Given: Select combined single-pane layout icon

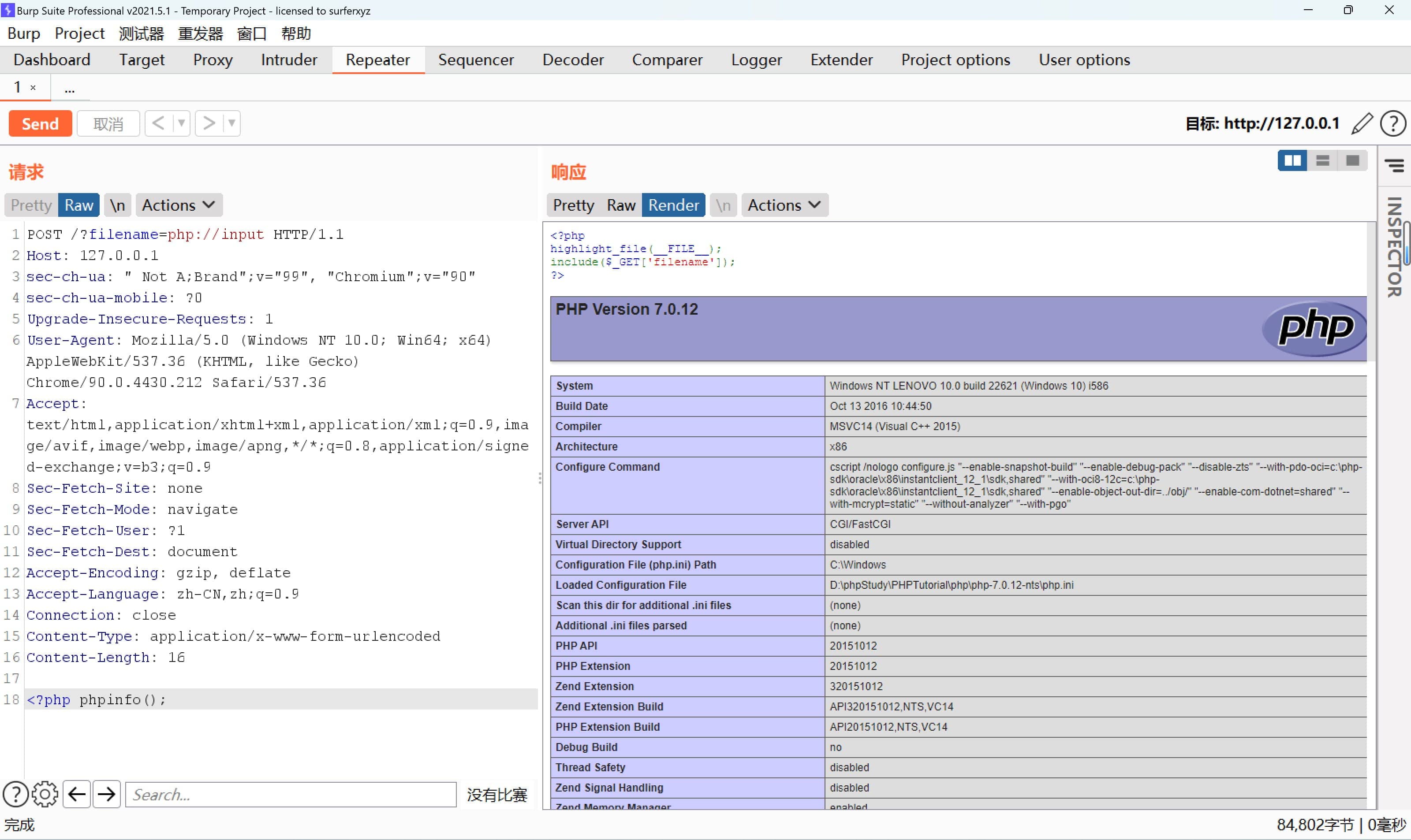Looking at the screenshot, I should pyautogui.click(x=1353, y=161).
